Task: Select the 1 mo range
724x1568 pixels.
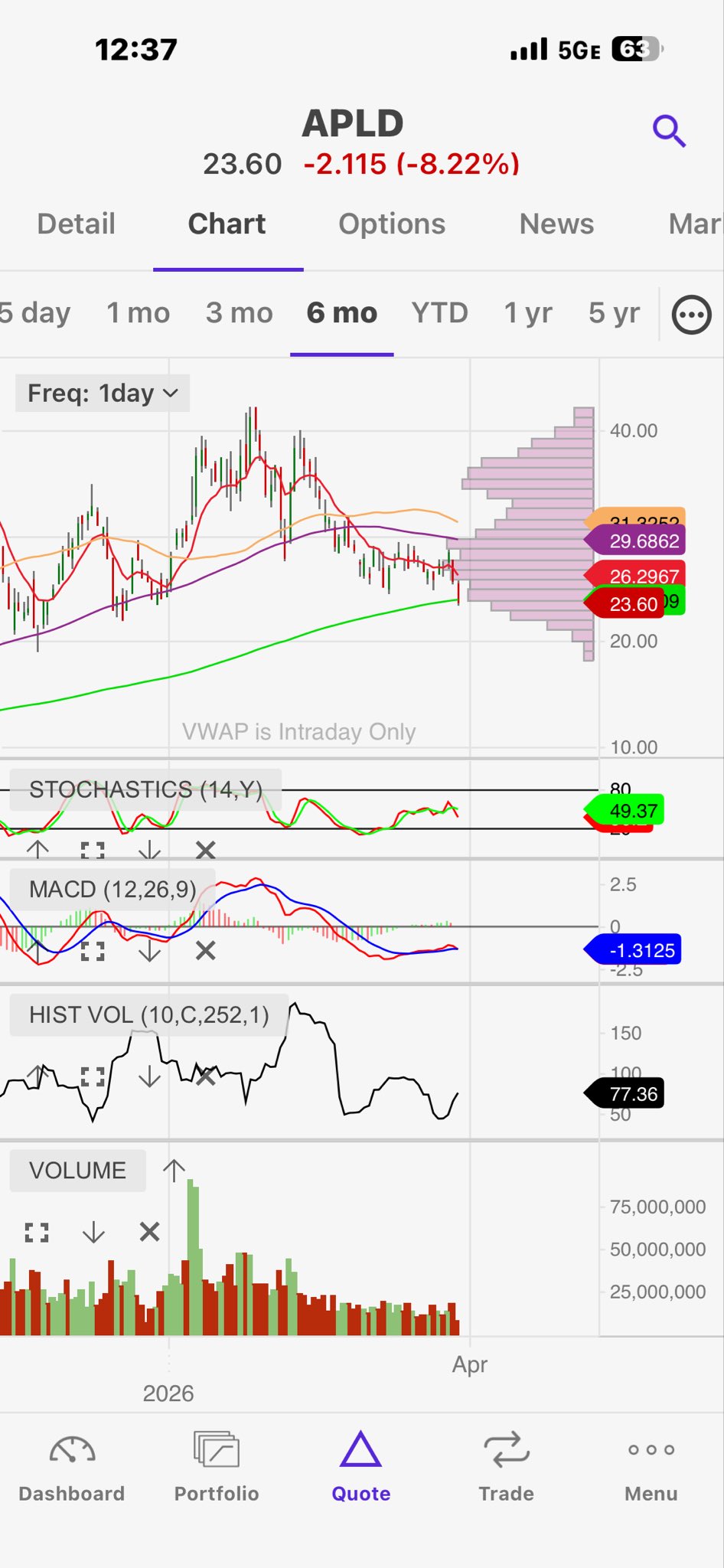Action: (138, 313)
